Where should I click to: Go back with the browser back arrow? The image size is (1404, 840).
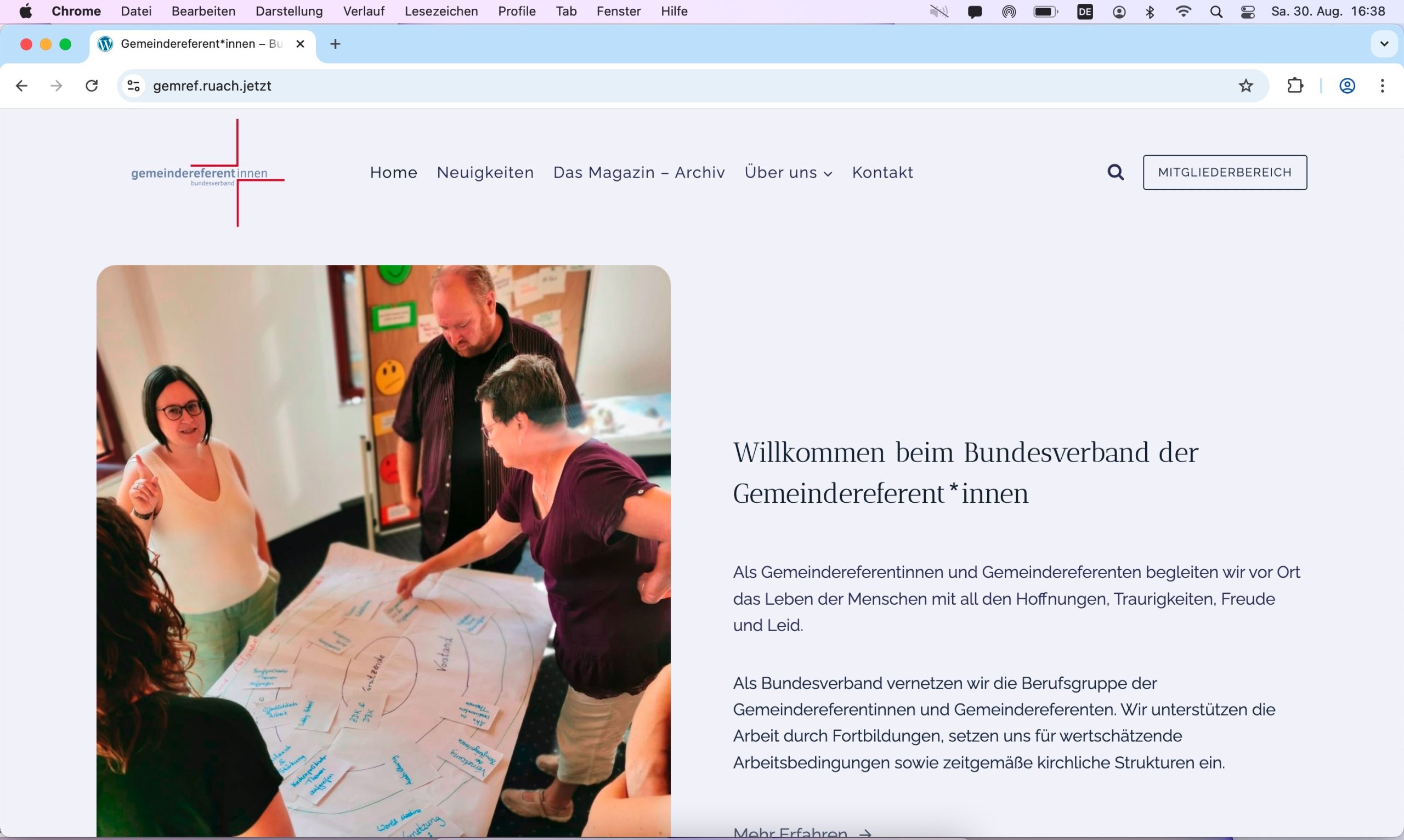(21, 86)
